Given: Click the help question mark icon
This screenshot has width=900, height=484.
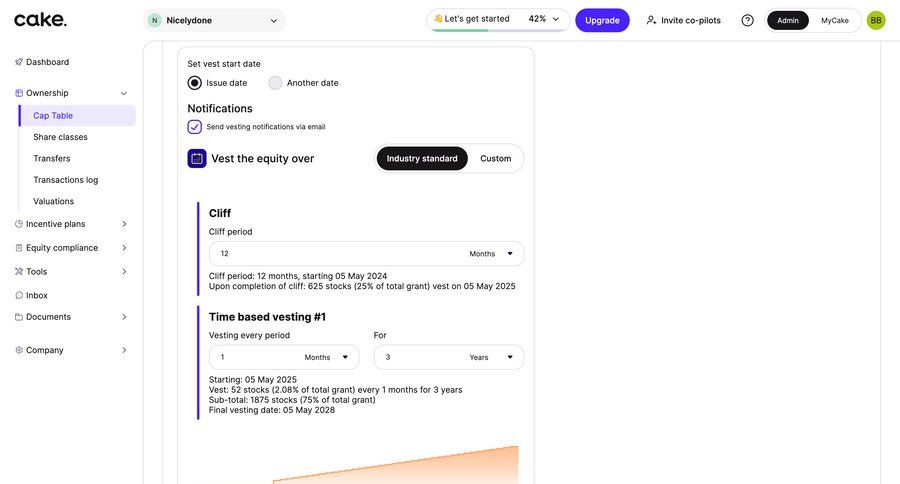Looking at the screenshot, I should tap(747, 20).
